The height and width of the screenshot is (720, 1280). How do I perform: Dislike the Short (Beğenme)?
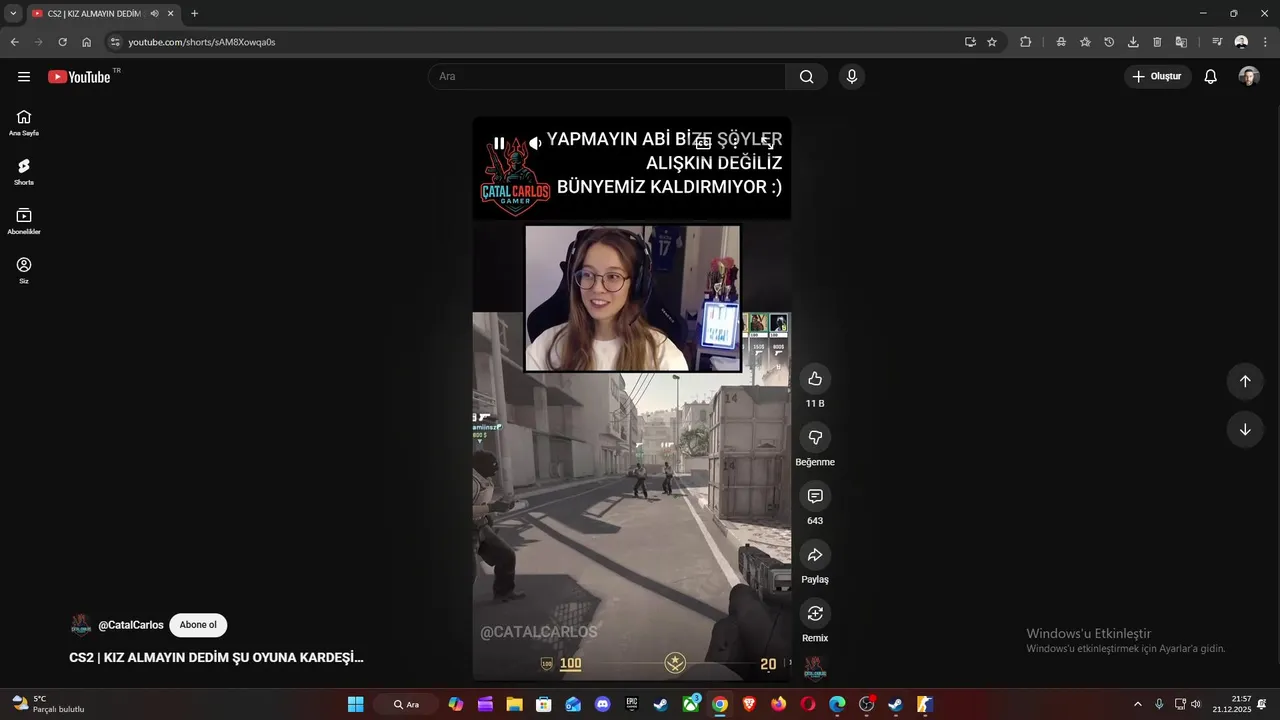pos(815,437)
